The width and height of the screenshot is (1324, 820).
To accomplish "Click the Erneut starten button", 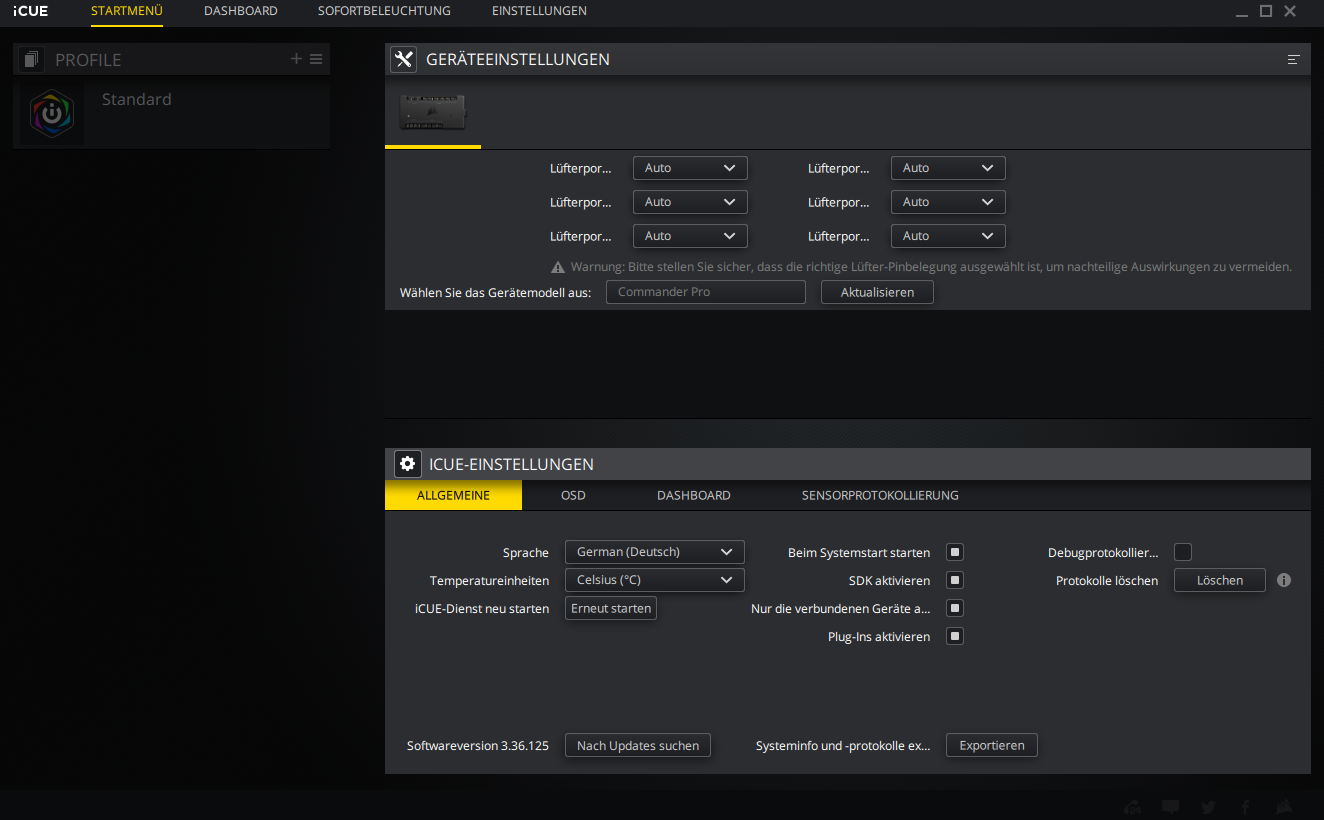I will [611, 608].
